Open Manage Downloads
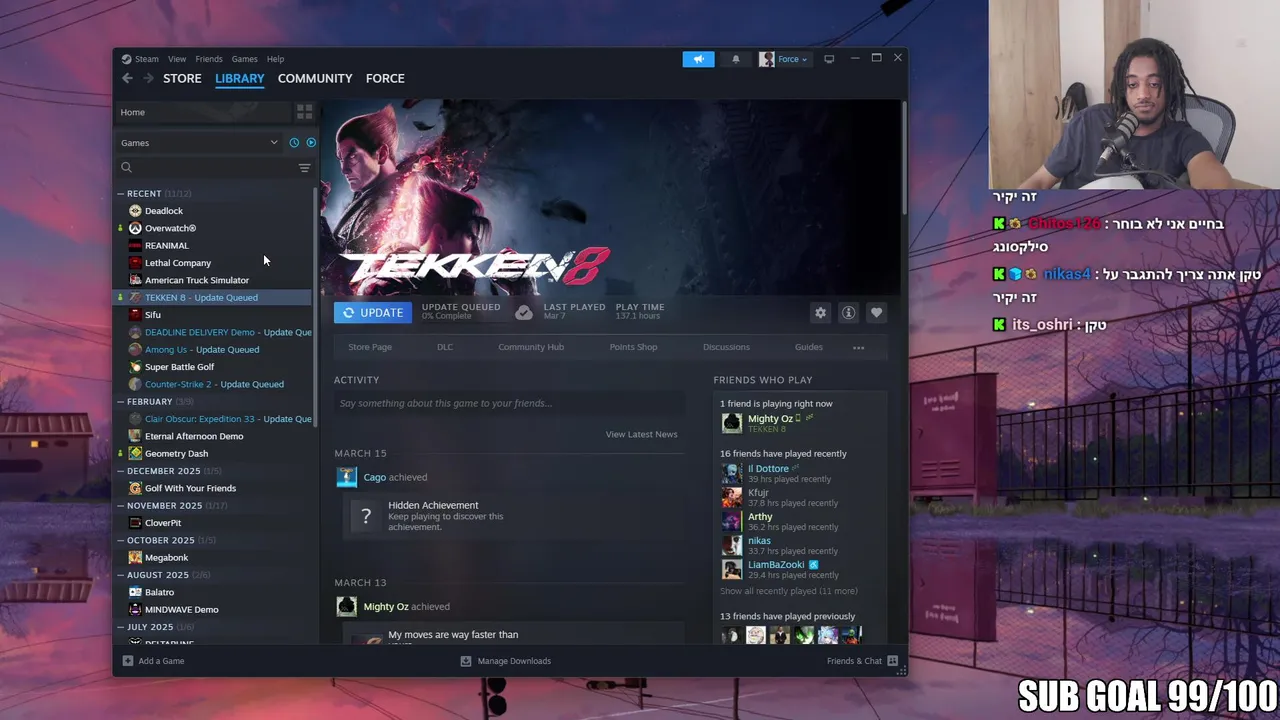Screen dimensions: 1280x720 [x=506, y=661]
